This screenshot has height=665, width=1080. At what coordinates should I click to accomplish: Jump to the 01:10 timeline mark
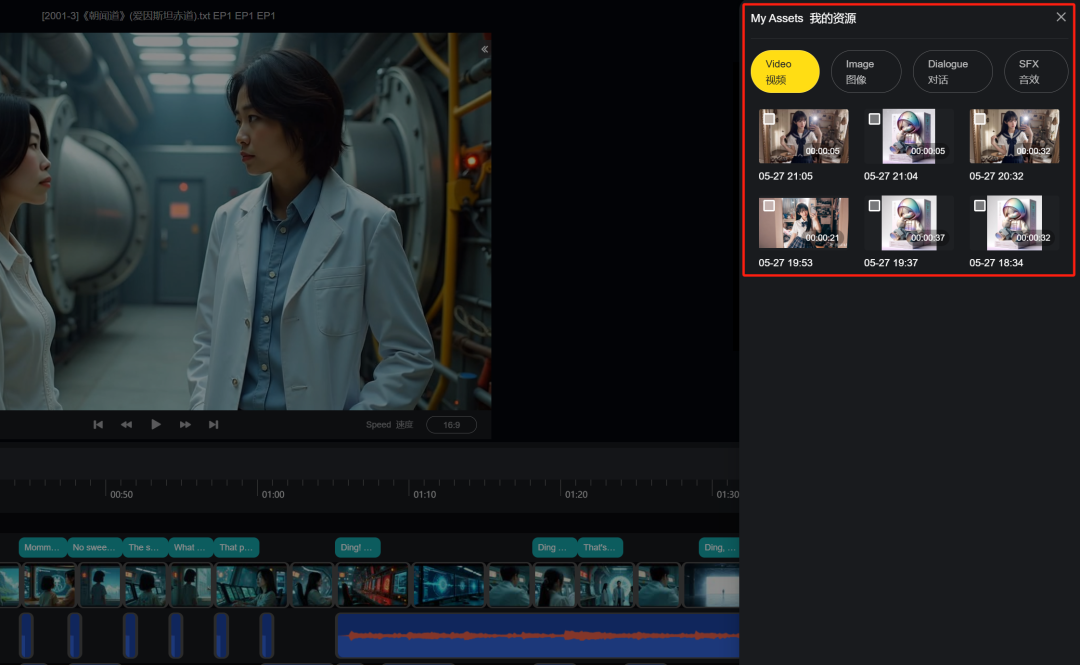[x=424, y=495]
